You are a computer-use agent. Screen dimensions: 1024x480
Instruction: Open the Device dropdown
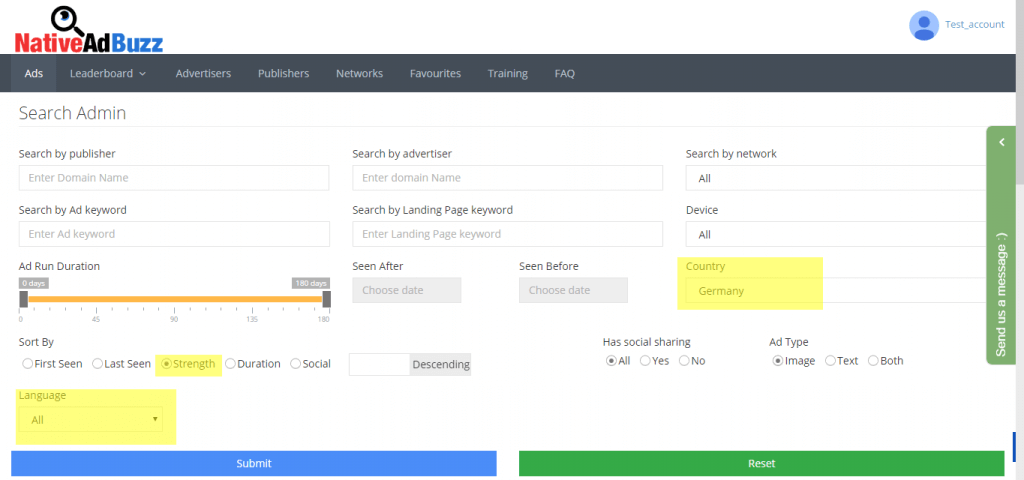(x=836, y=234)
